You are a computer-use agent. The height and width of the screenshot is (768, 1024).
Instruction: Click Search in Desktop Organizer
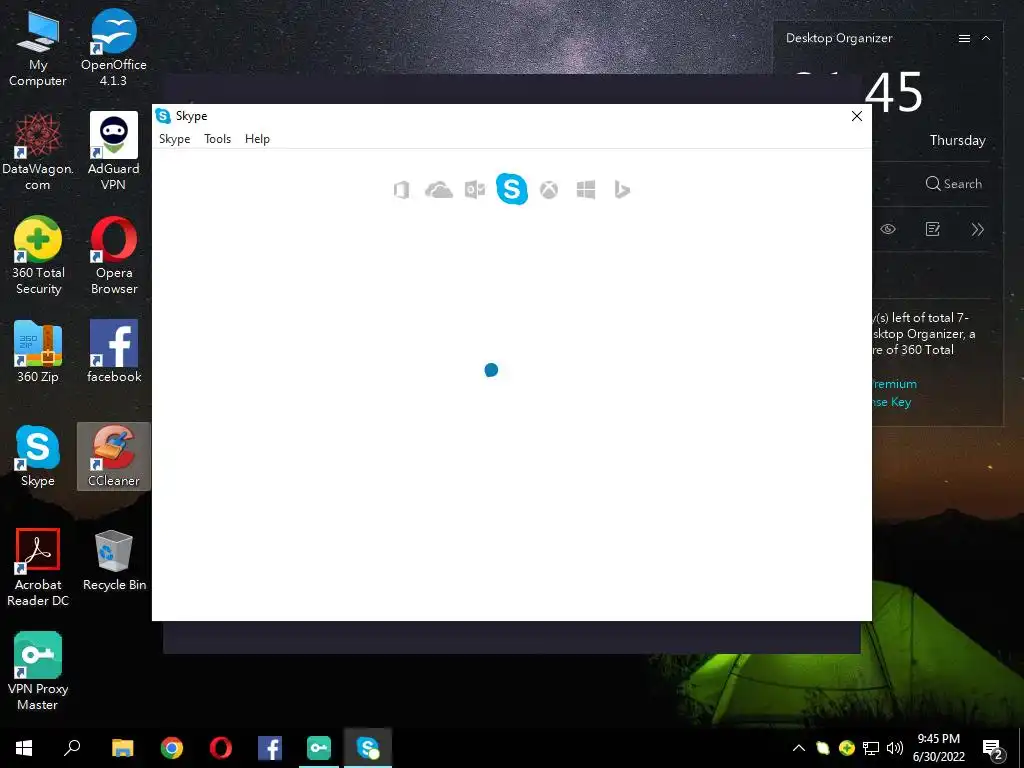953,184
